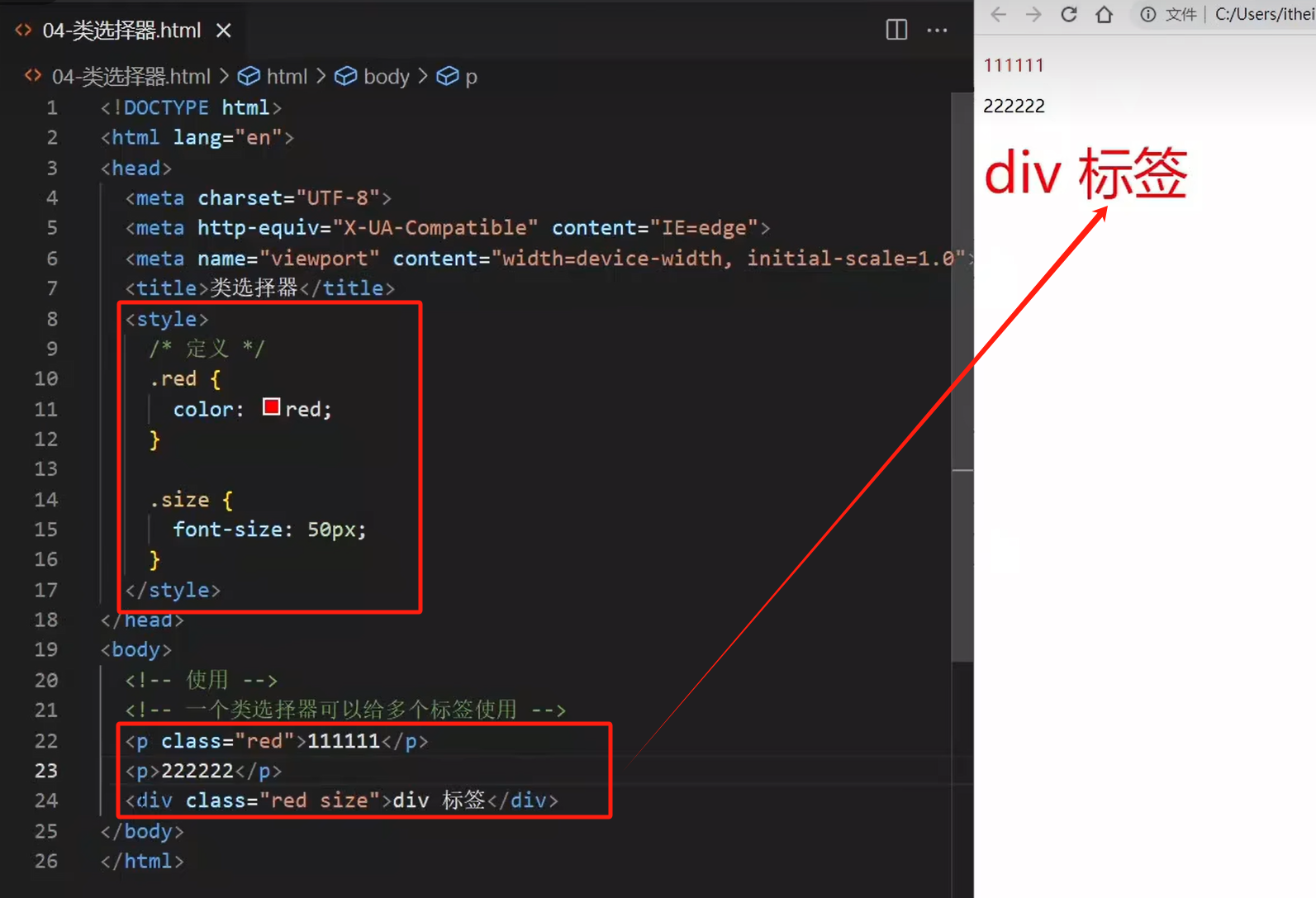Image resolution: width=1316 pixels, height=898 pixels.
Task: Open the body breadcrumb segment
Action: point(387,77)
